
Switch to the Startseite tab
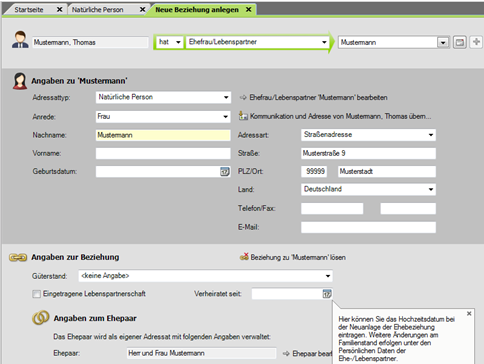29,10
